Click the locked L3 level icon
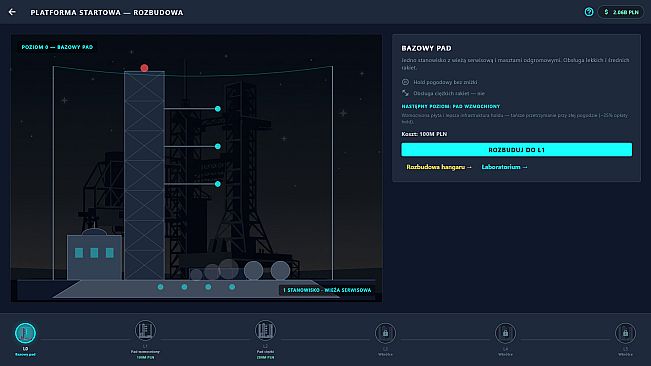651x366 pixels. click(385, 333)
